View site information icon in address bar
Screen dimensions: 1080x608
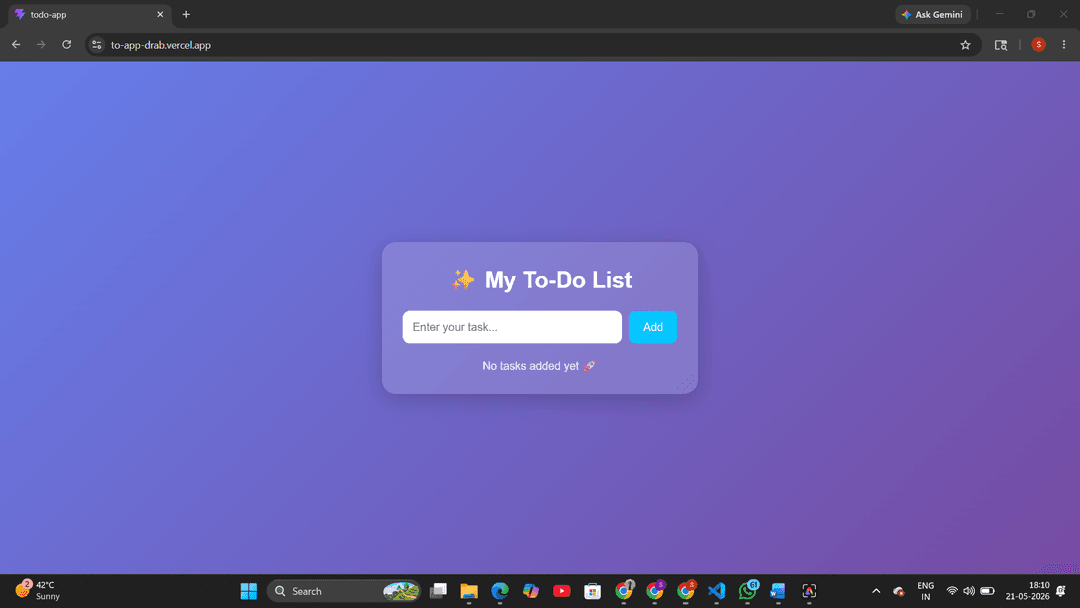click(x=97, y=45)
